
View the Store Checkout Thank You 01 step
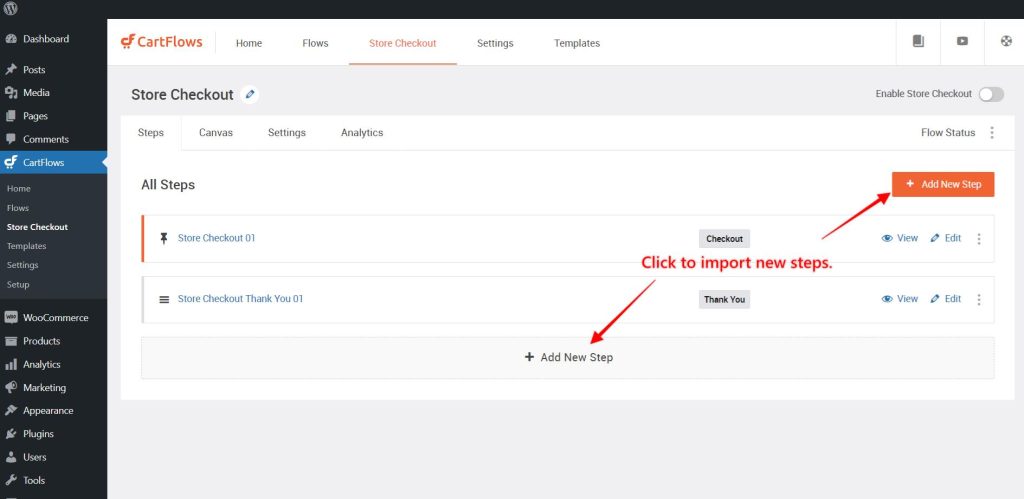[x=899, y=299]
